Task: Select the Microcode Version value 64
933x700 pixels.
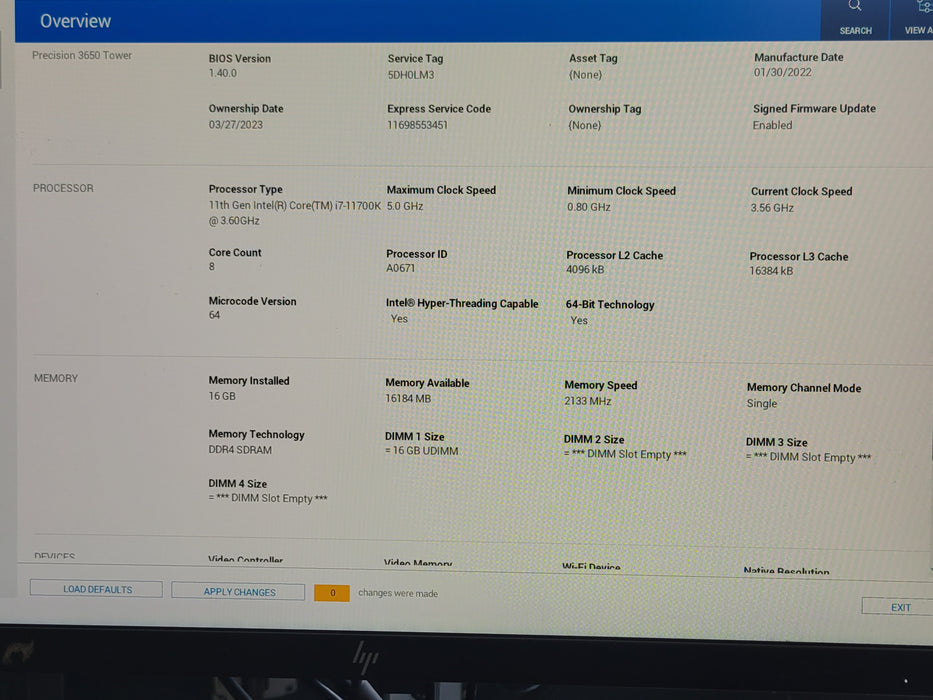Action: click(214, 315)
